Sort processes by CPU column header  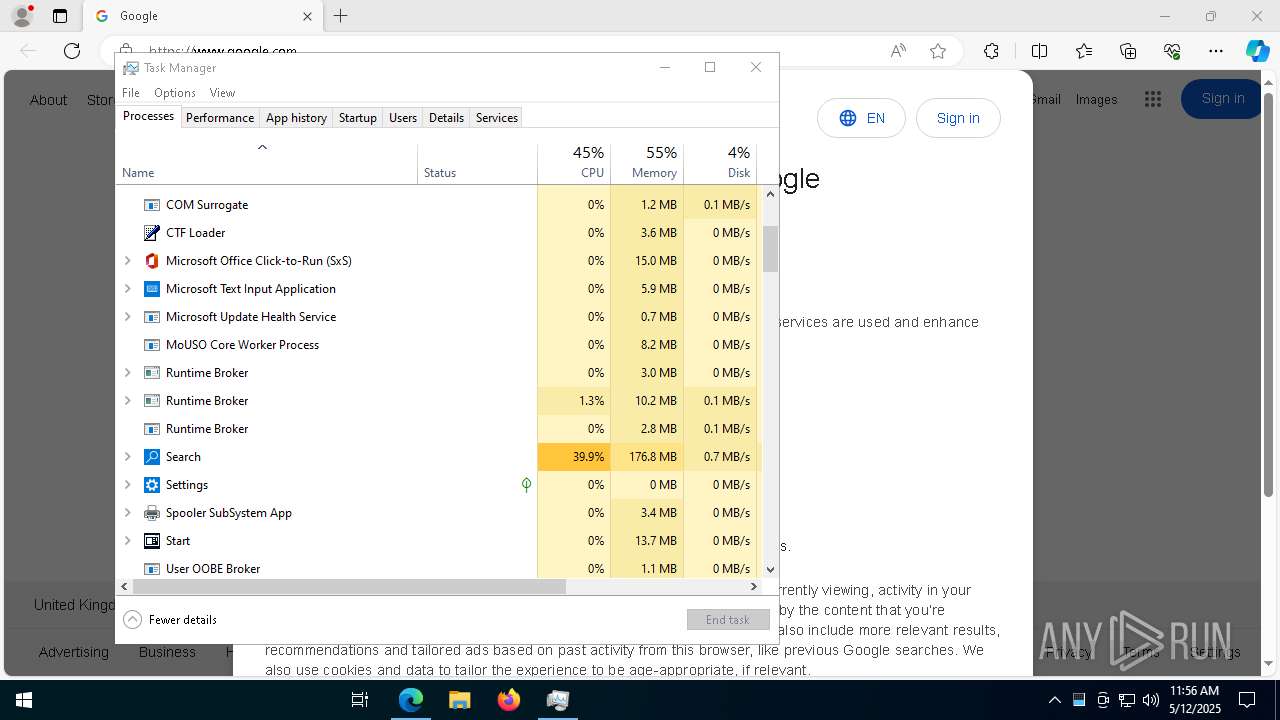tap(574, 163)
